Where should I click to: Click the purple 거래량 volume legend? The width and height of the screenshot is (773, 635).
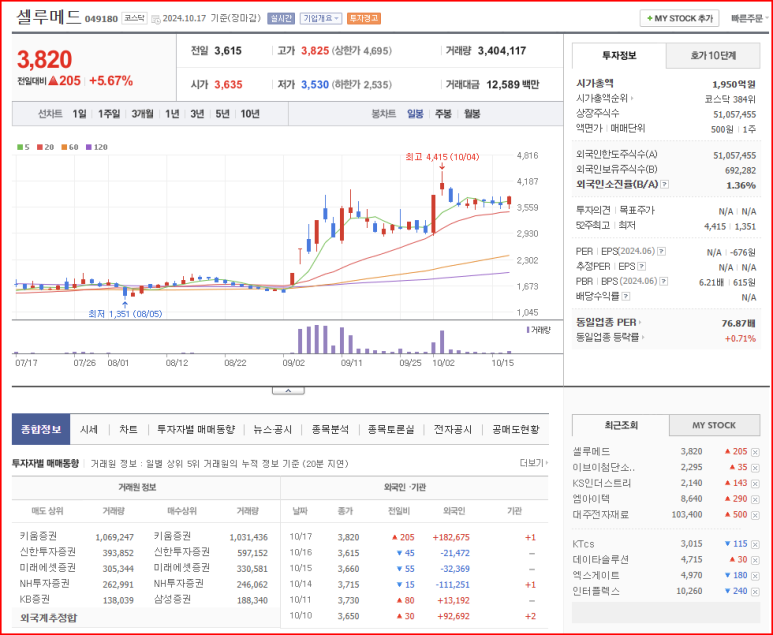point(538,330)
